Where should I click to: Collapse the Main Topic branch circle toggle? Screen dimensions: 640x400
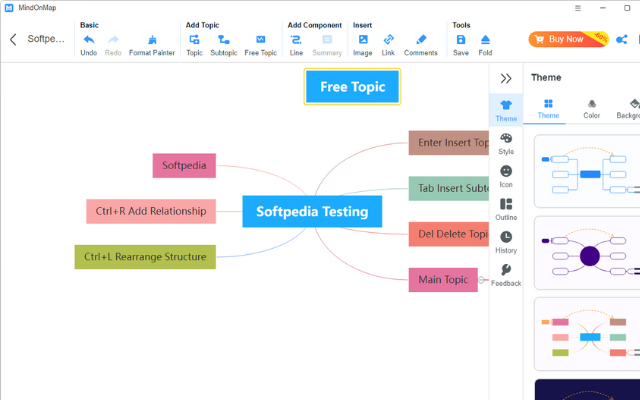click(481, 280)
